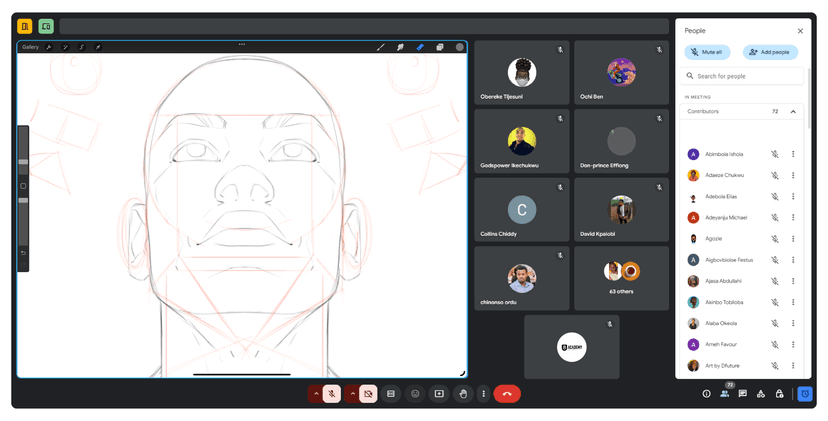Click the red leave call button

click(x=507, y=394)
